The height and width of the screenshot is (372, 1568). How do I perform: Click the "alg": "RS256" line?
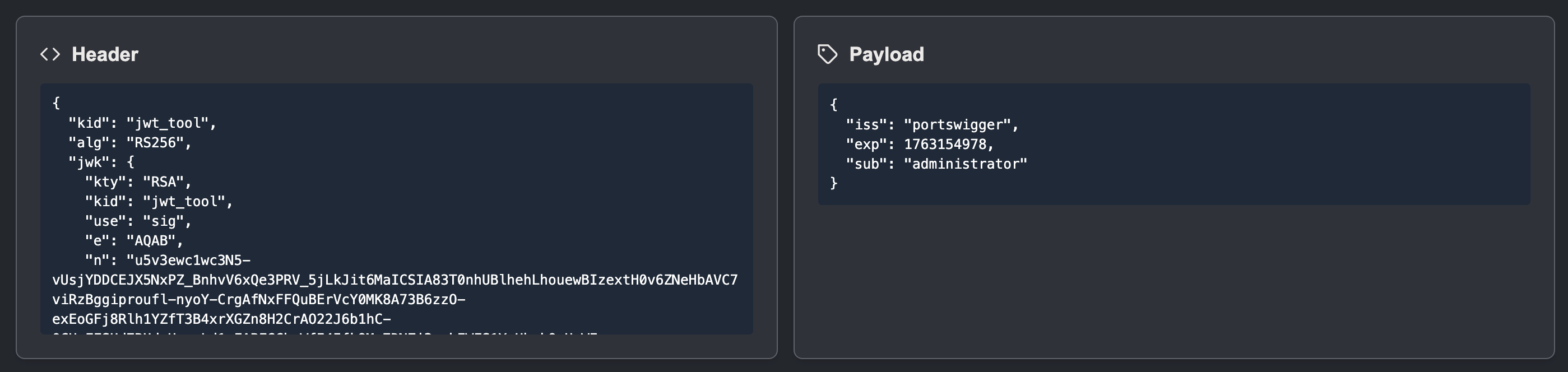click(129, 142)
